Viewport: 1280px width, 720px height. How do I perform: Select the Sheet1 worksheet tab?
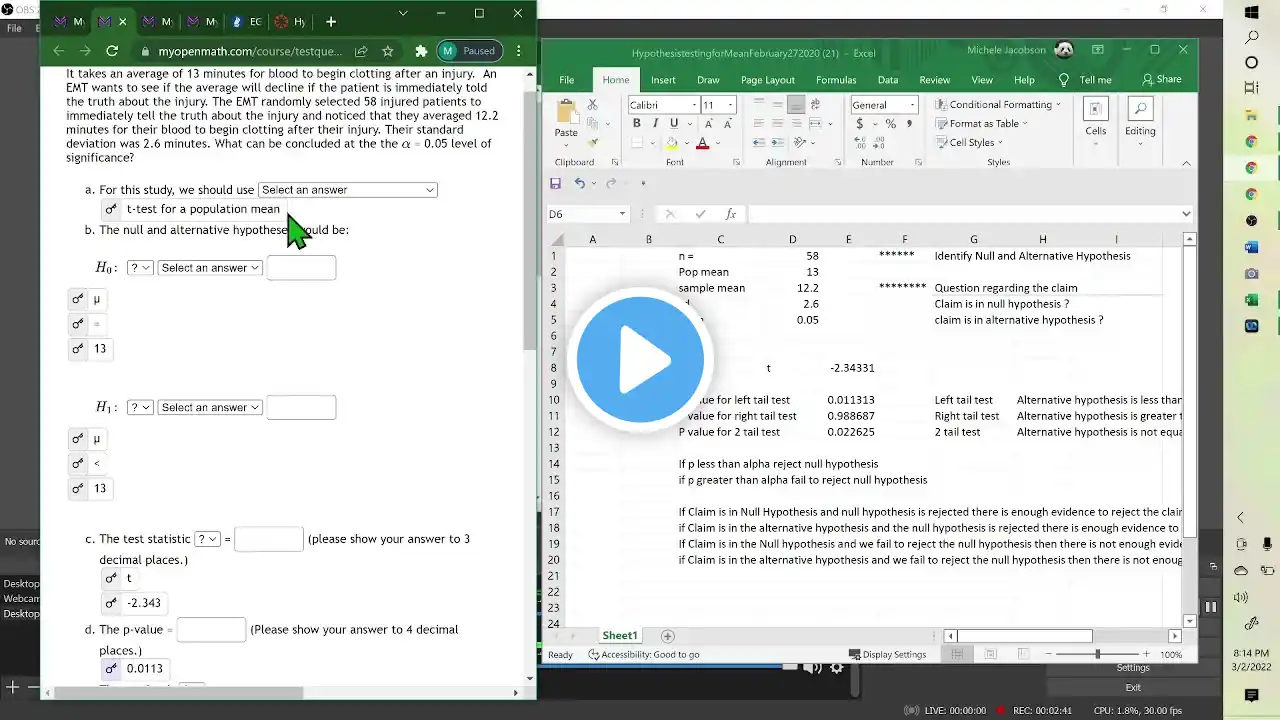click(620, 636)
